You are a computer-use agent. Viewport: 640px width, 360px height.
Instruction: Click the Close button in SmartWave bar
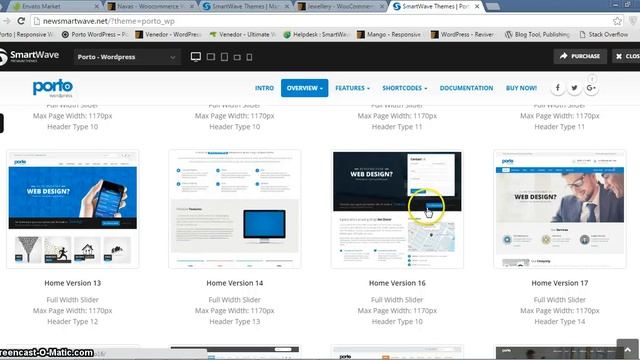626,56
